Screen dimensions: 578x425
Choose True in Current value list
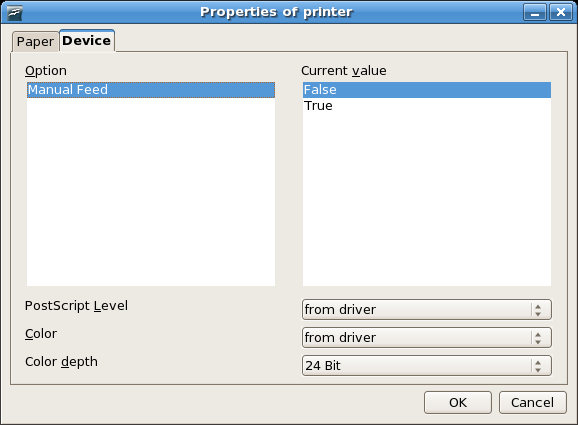pos(427,106)
